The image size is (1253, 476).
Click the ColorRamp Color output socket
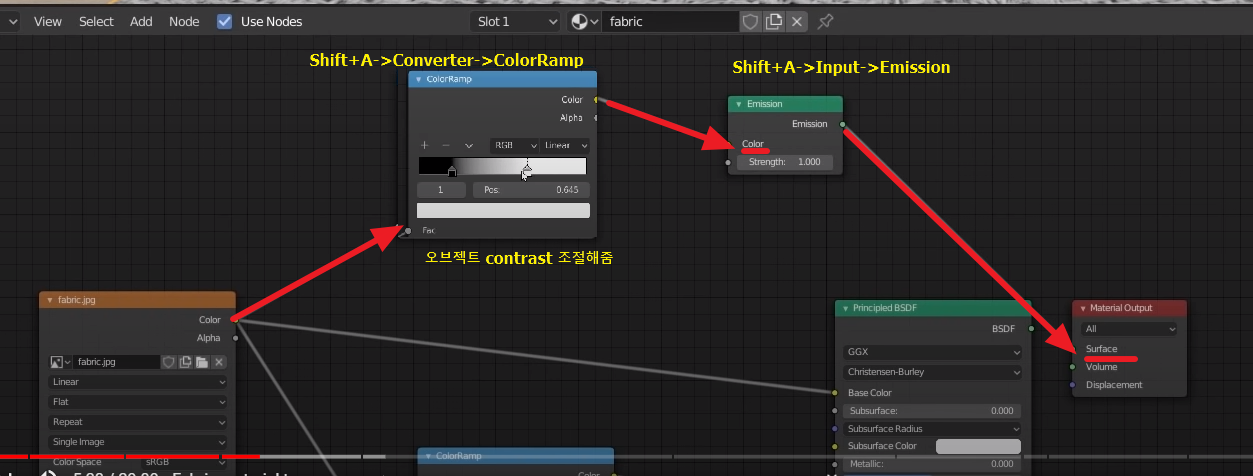597,100
